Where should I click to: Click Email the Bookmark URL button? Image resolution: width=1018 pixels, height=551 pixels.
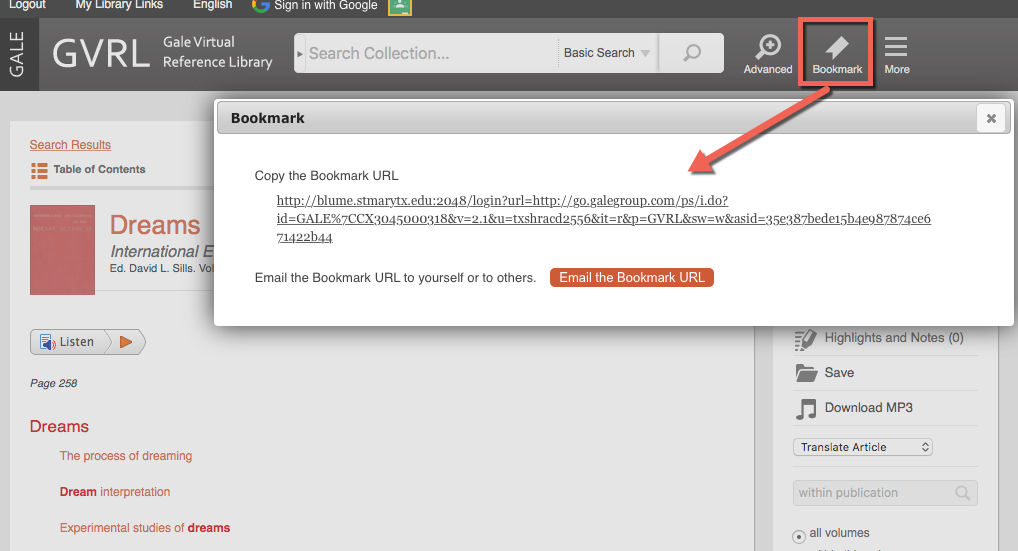pos(631,278)
